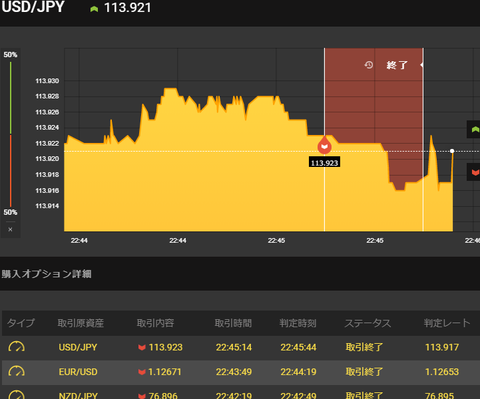Click the green up arrow beside 113.921
The image size is (480, 399).
pos(94,9)
